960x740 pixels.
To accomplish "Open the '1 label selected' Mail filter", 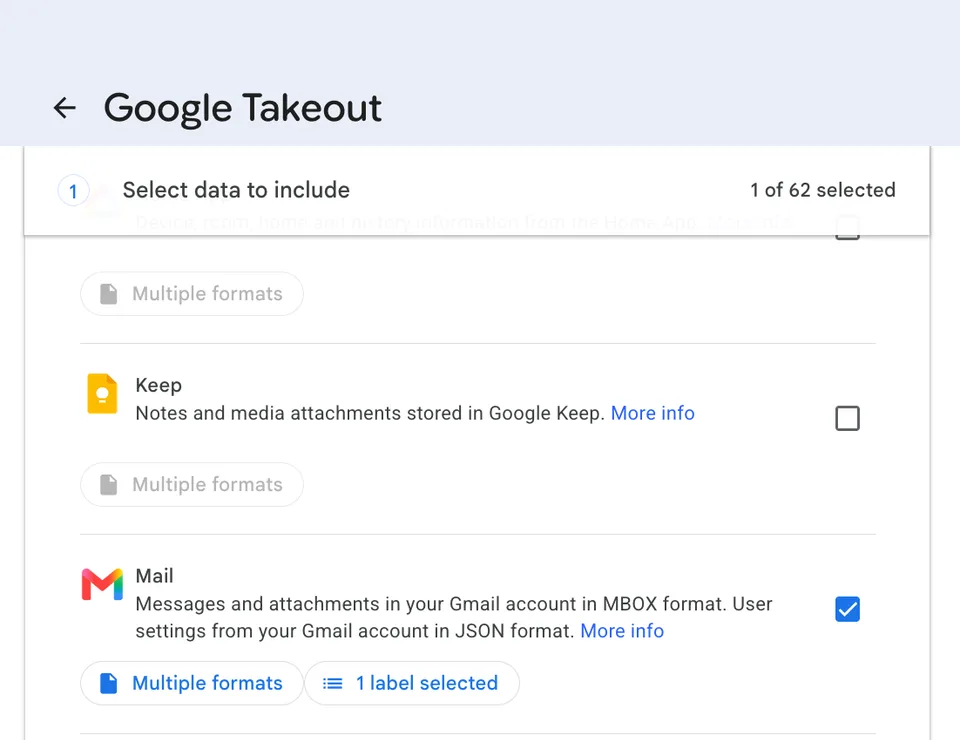I will click(412, 683).
